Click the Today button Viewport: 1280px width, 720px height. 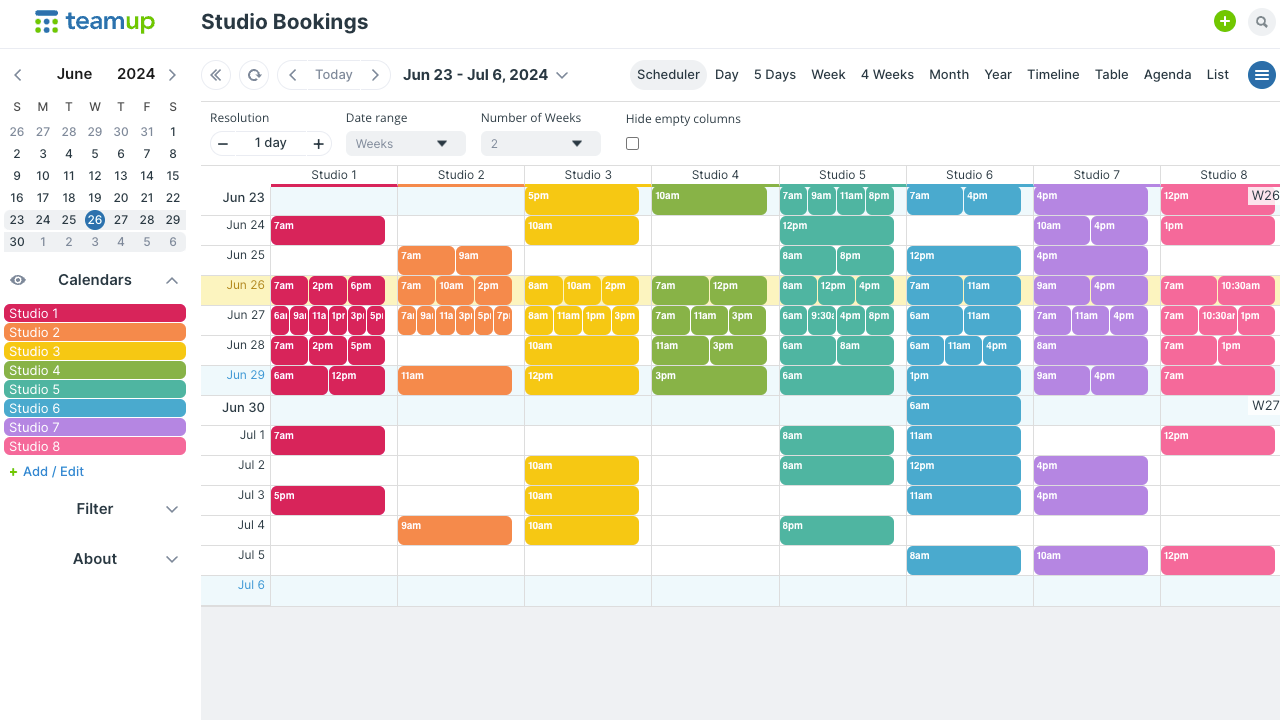(334, 75)
